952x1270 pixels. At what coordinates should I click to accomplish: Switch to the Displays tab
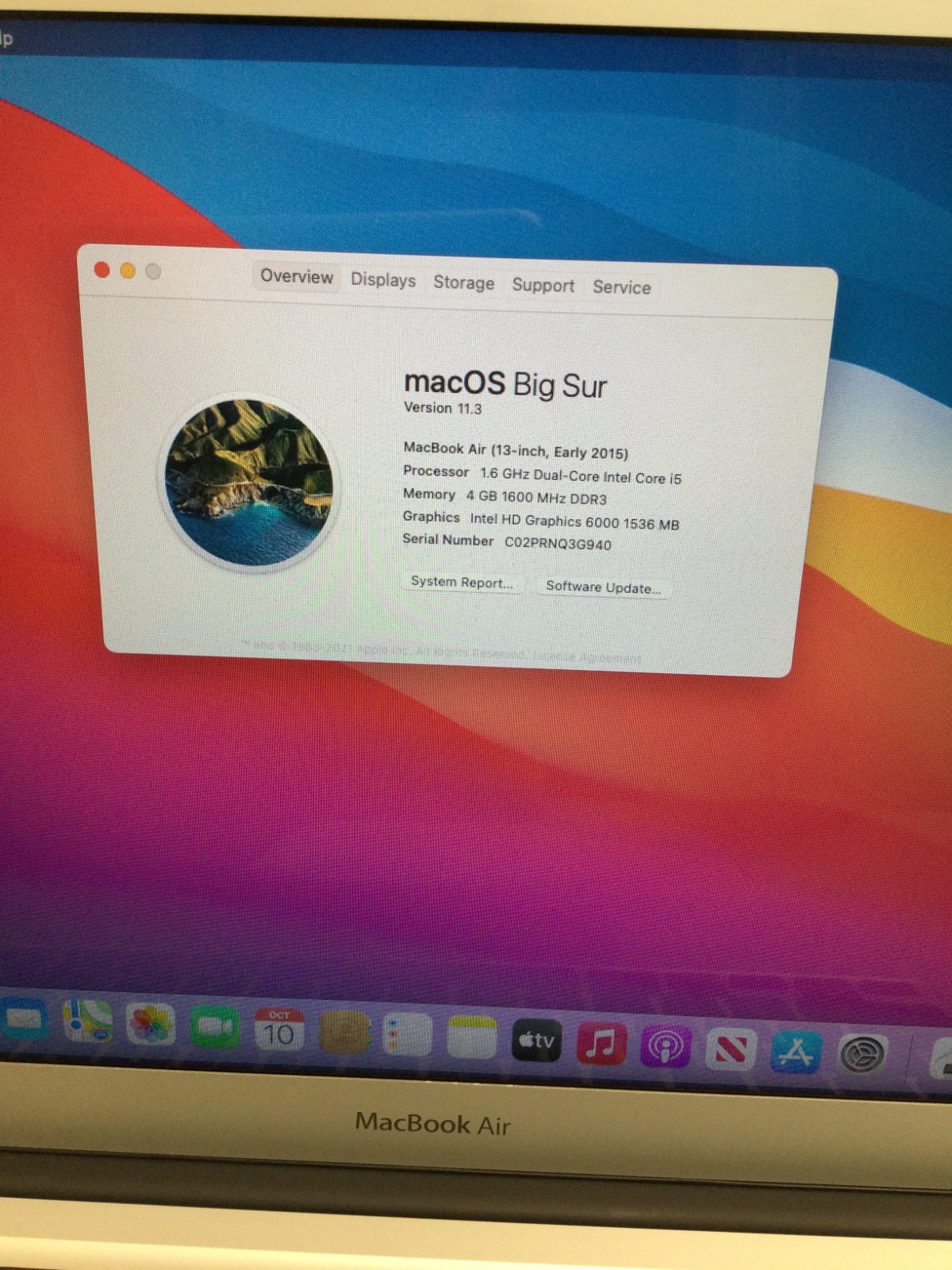383,279
